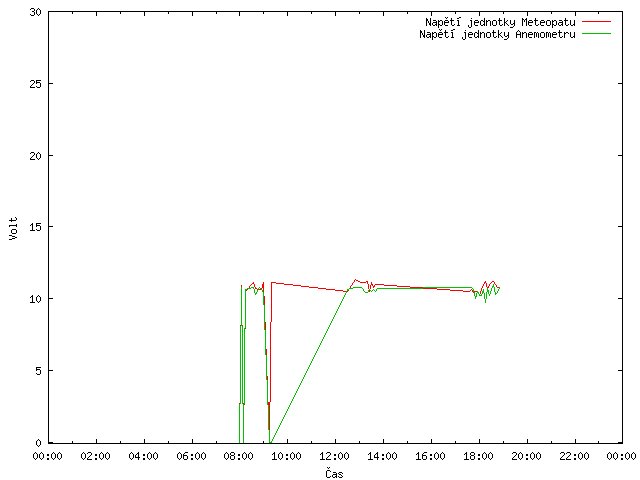Click the x-axis label 16:00

click(431, 456)
